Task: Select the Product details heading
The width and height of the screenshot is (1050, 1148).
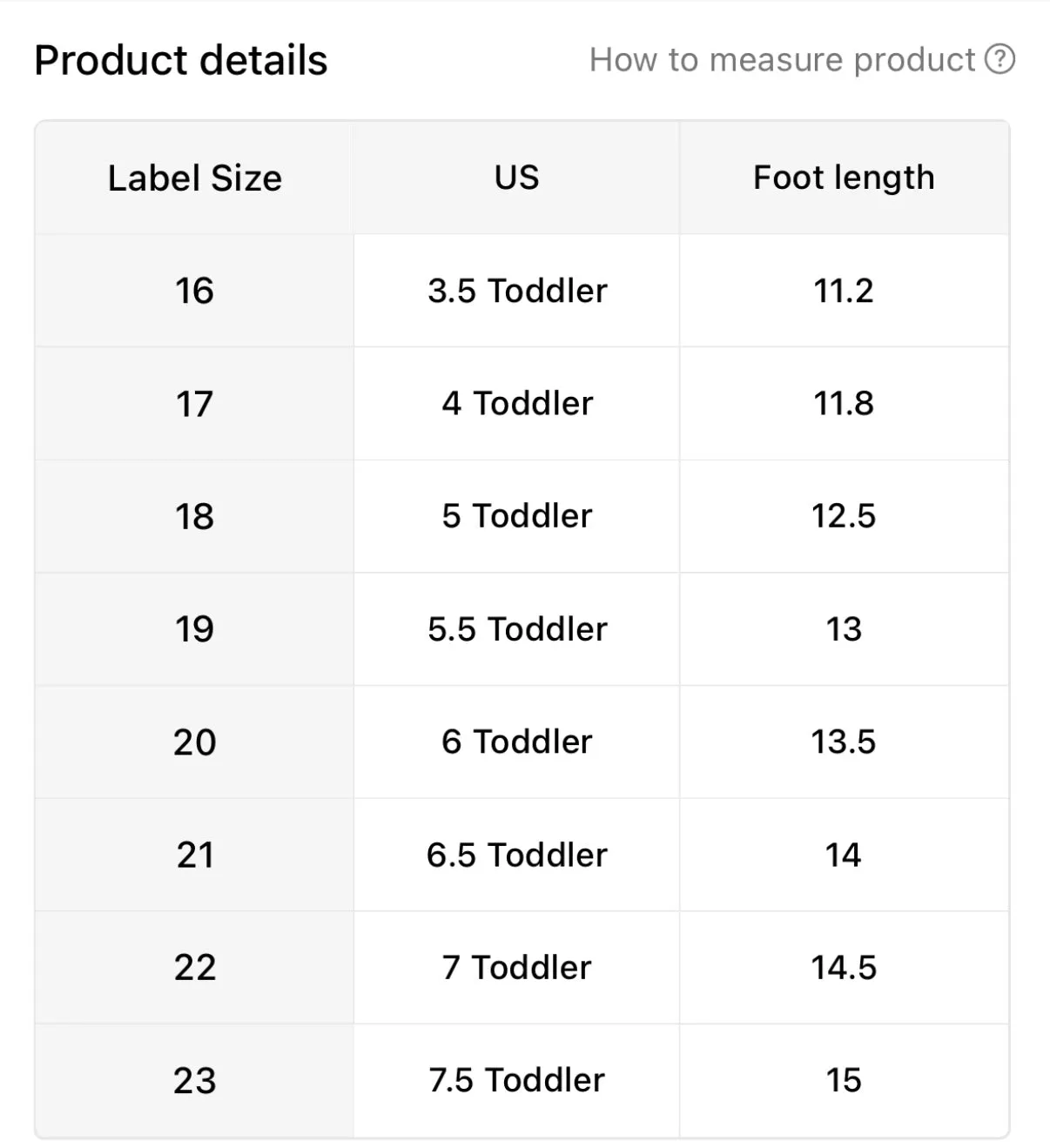Action: click(181, 61)
